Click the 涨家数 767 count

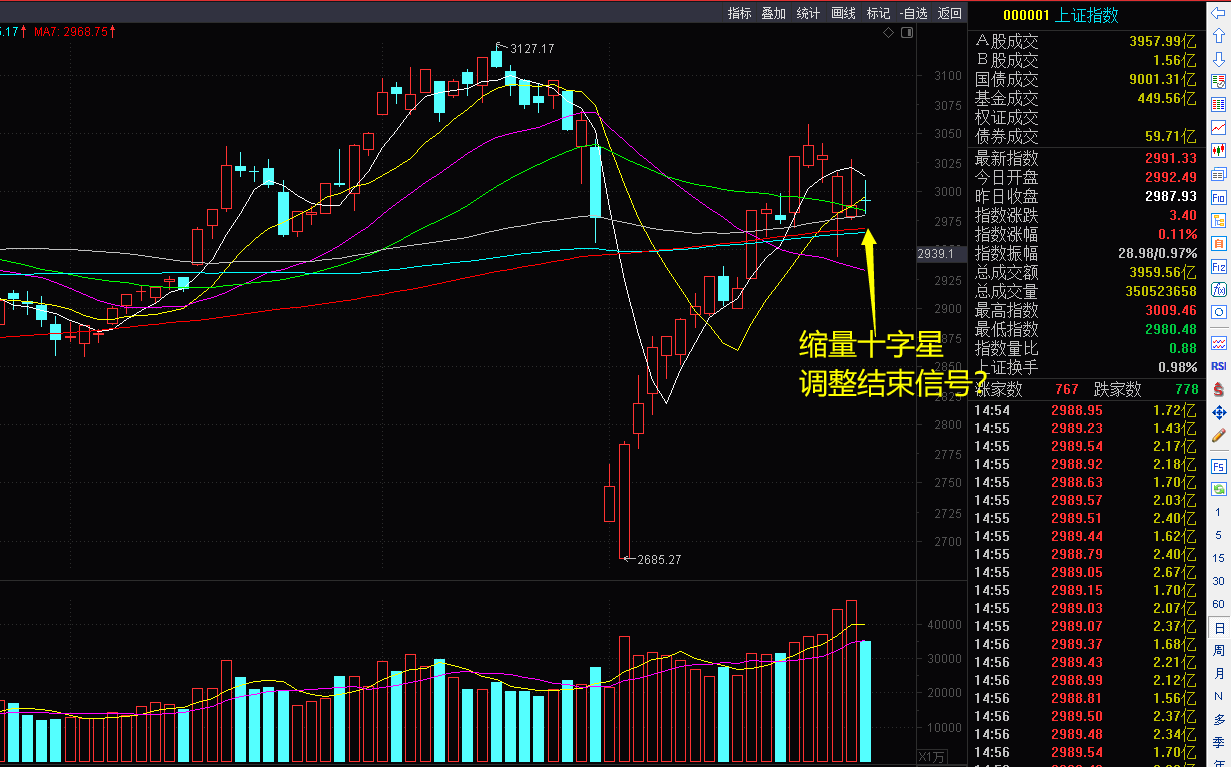(1066, 389)
